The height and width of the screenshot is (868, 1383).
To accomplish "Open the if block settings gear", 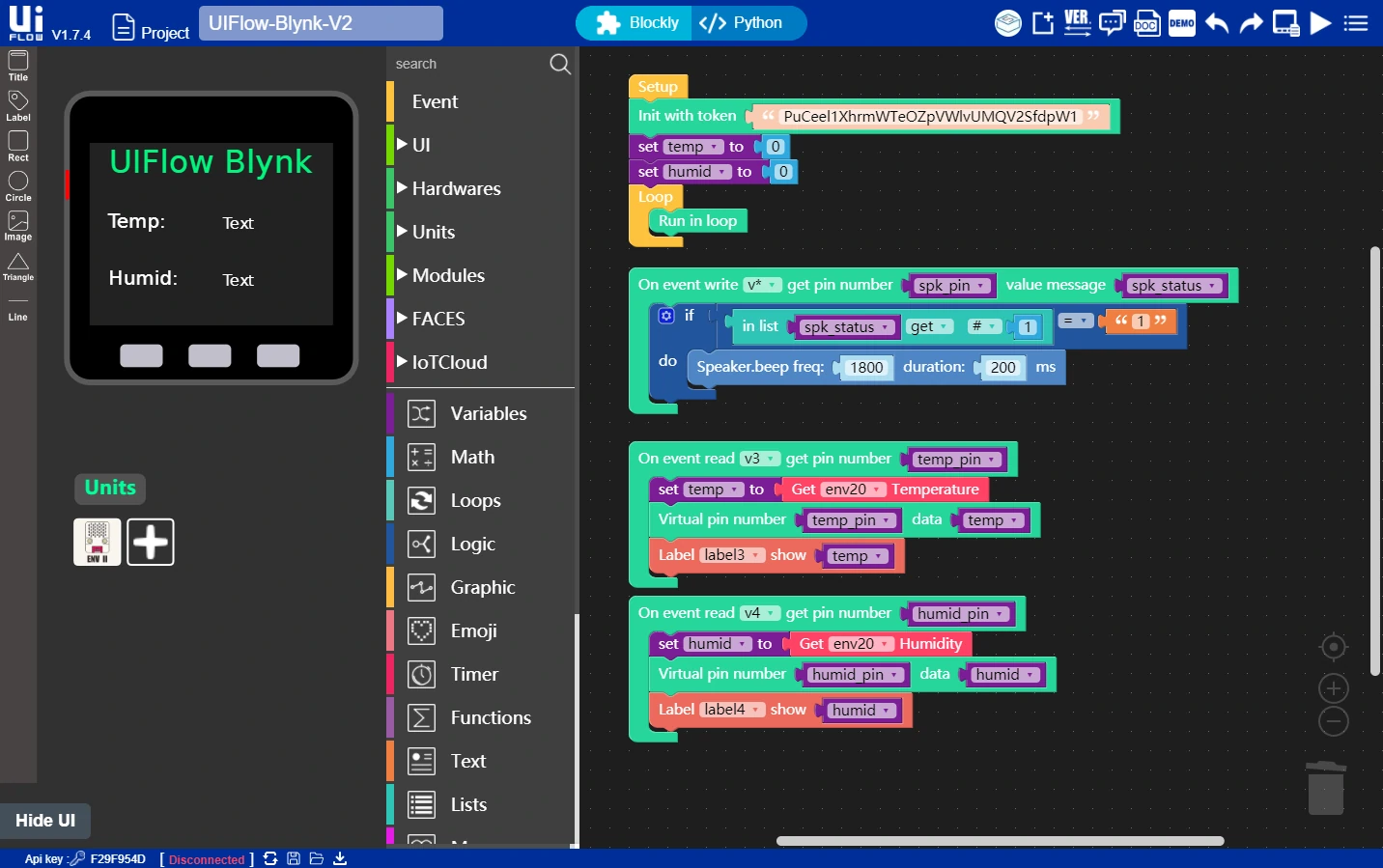I will coord(666,316).
